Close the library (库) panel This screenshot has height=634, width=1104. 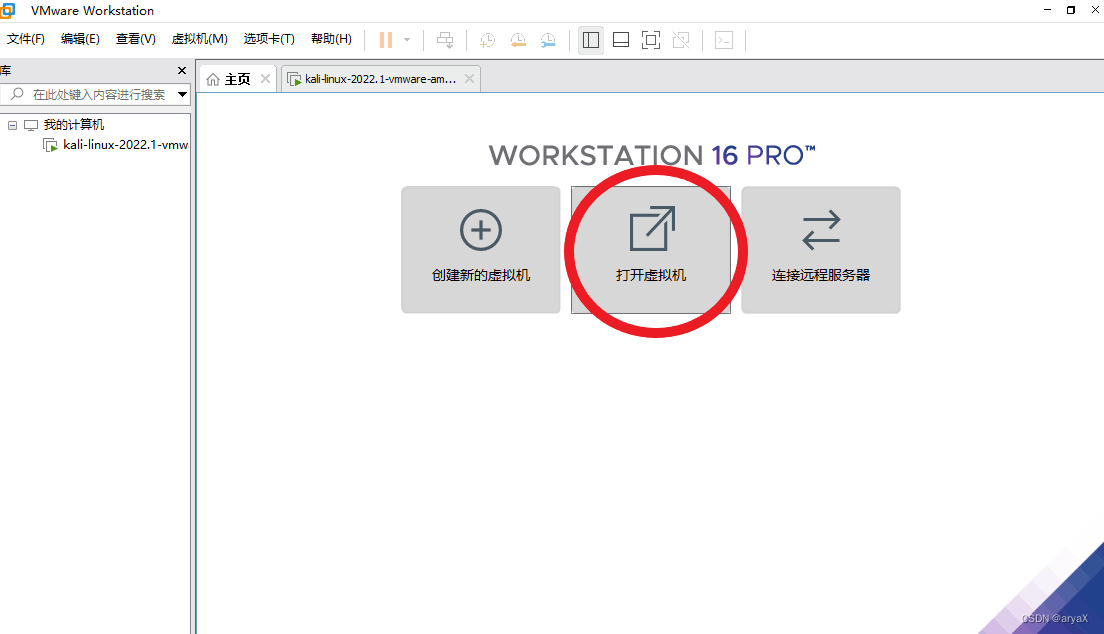(x=182, y=70)
